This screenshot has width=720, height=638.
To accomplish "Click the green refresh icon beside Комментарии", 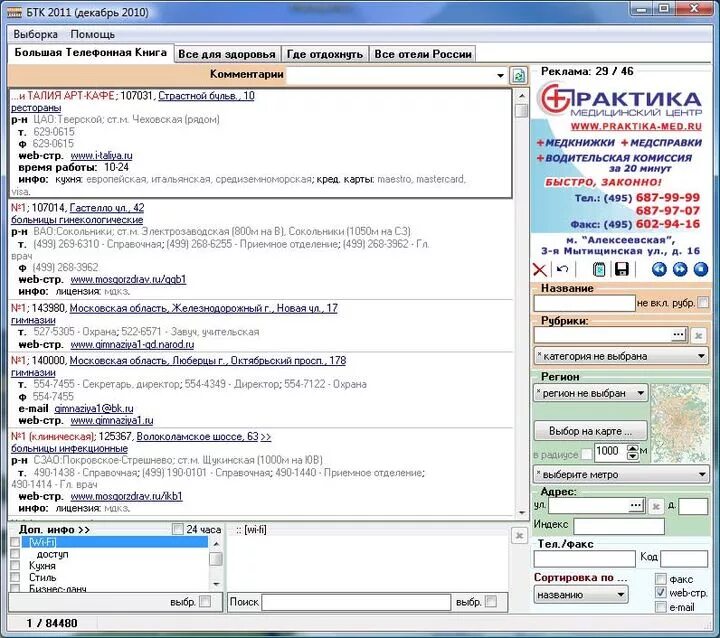I will click(519, 75).
